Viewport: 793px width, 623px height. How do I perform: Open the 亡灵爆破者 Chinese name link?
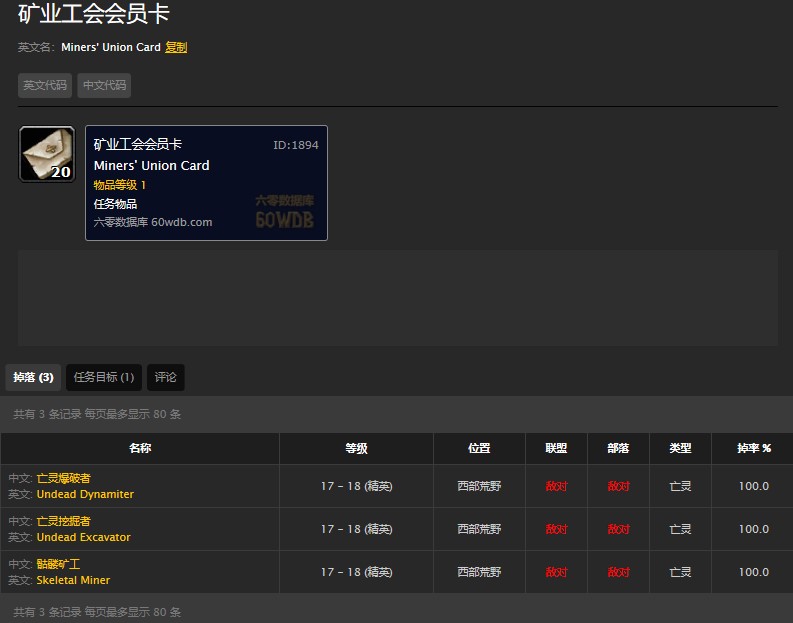coord(63,478)
